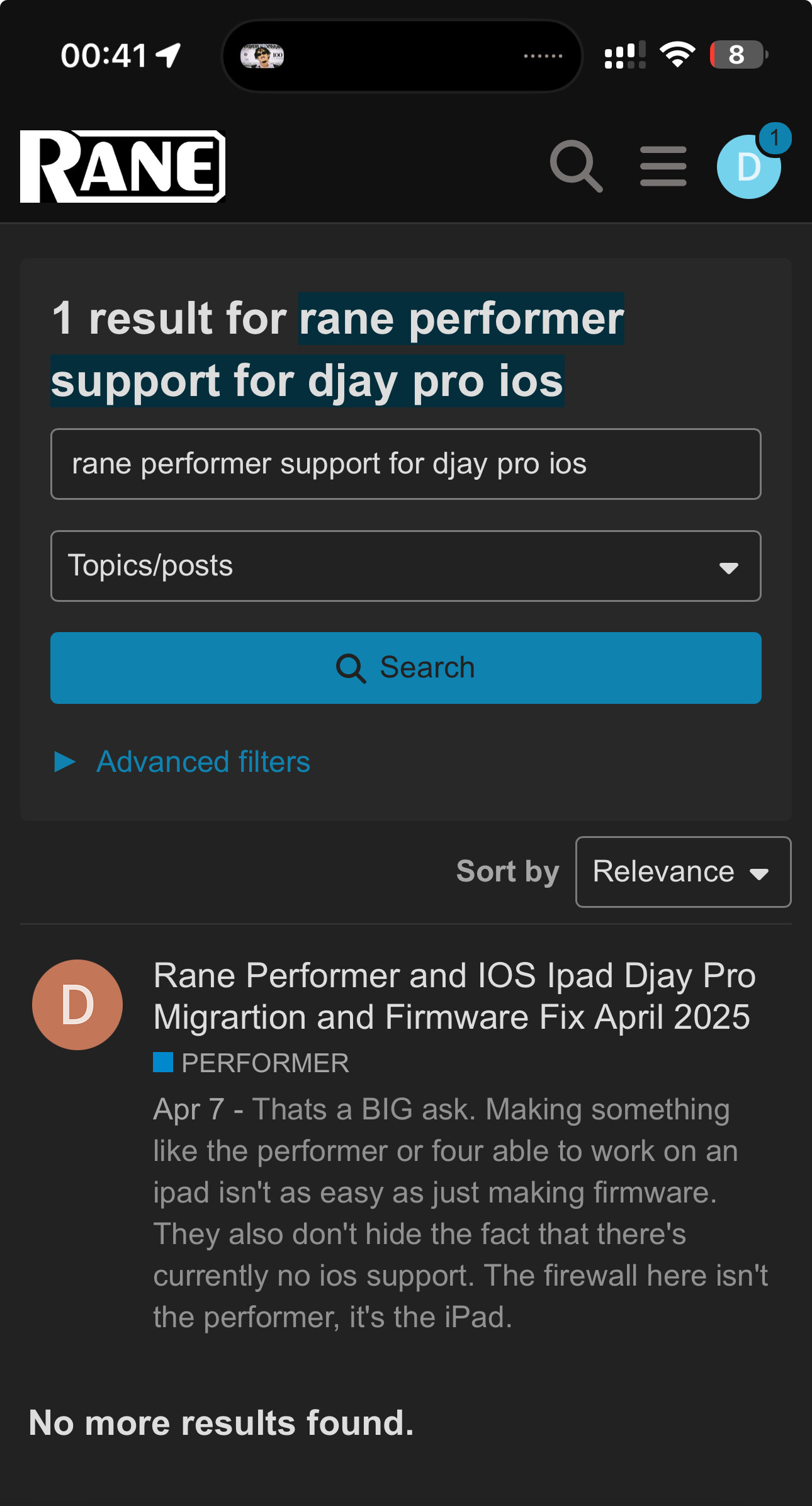Expand the Advanced filters section

point(203,762)
